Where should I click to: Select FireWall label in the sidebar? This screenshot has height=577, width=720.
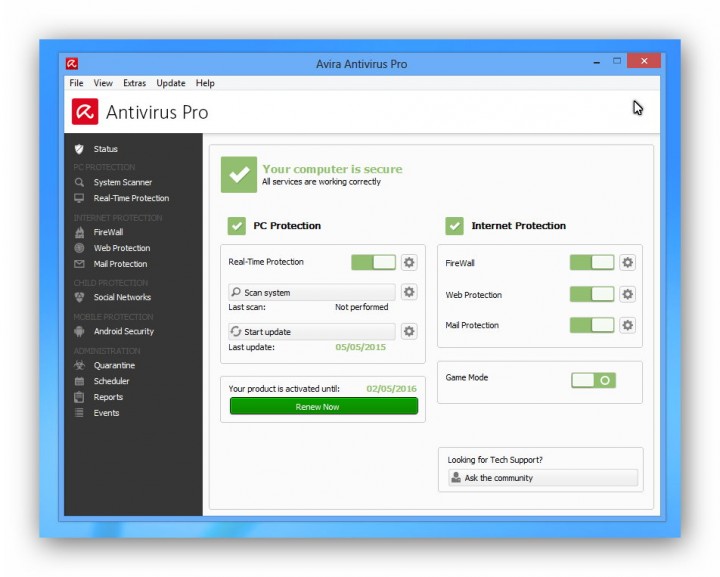click(108, 232)
